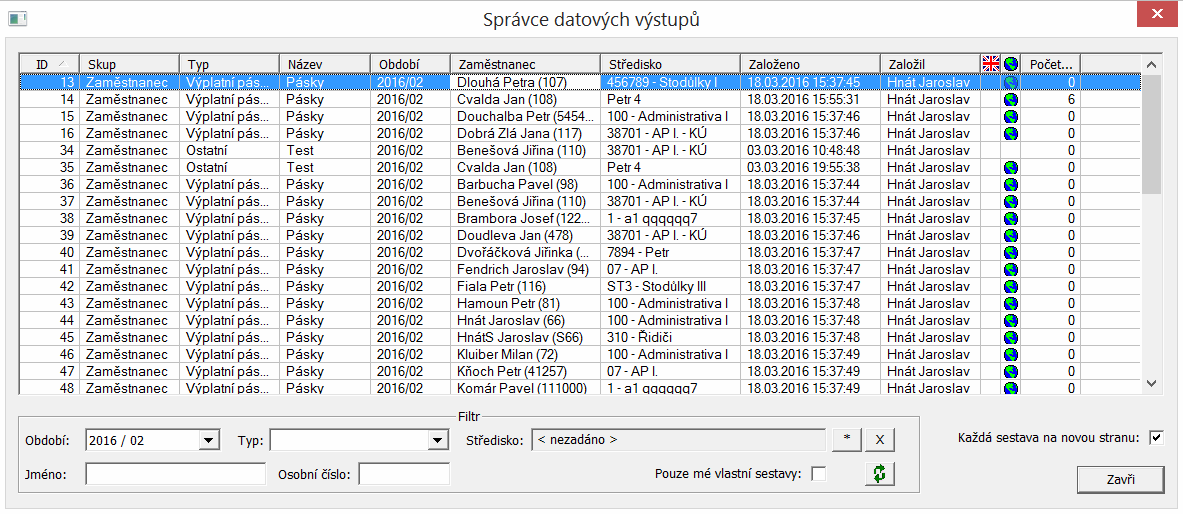Click globe icon in Dvořáčková Jiřinka row

tap(1011, 253)
